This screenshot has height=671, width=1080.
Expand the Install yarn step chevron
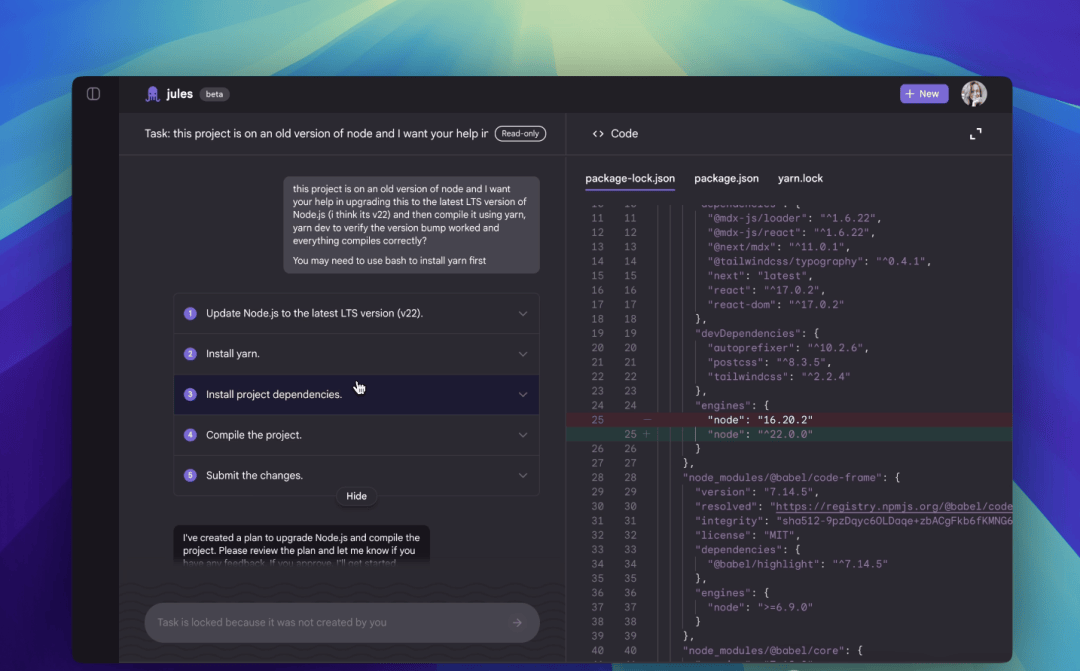pos(523,354)
